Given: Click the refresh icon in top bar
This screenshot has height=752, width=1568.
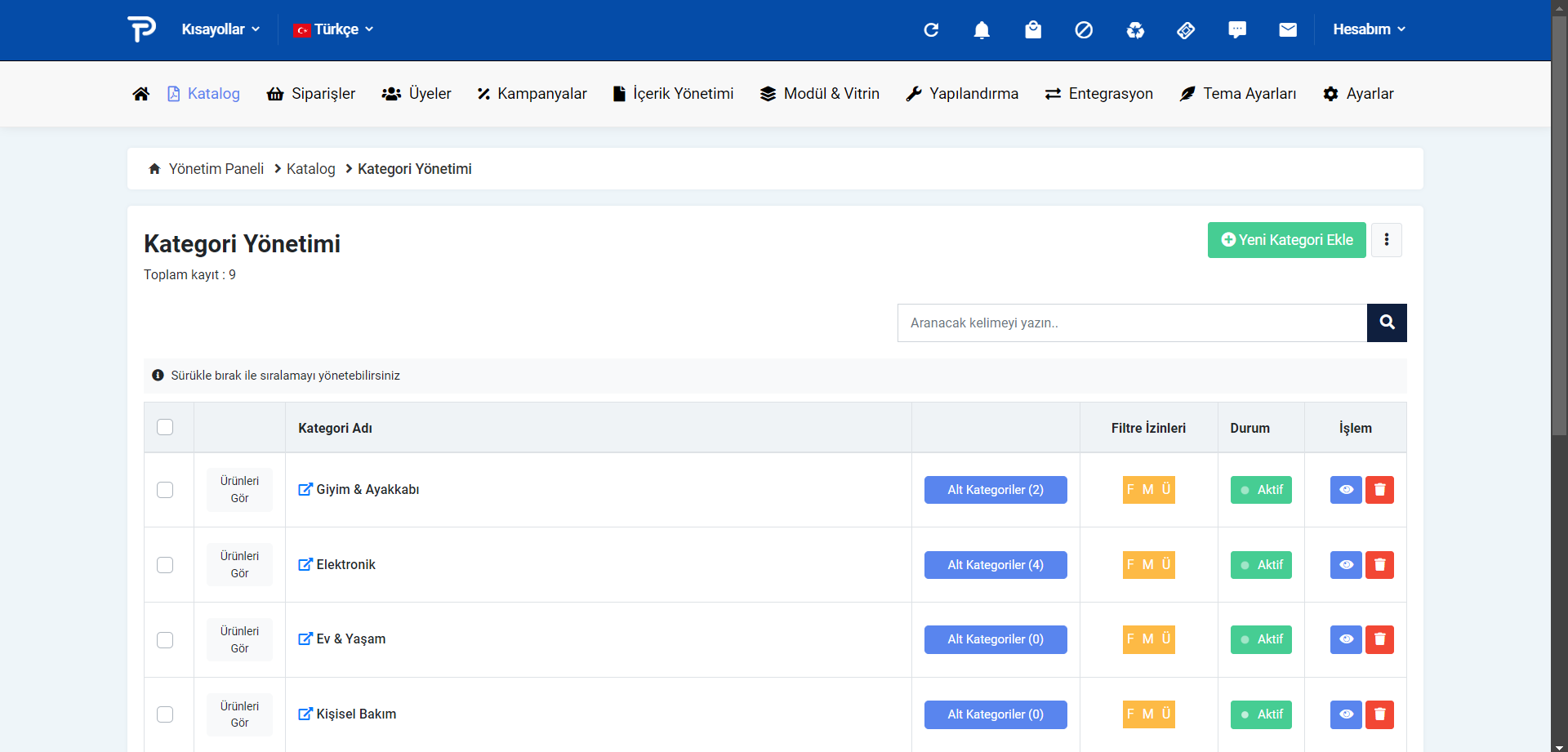Looking at the screenshot, I should tap(931, 30).
